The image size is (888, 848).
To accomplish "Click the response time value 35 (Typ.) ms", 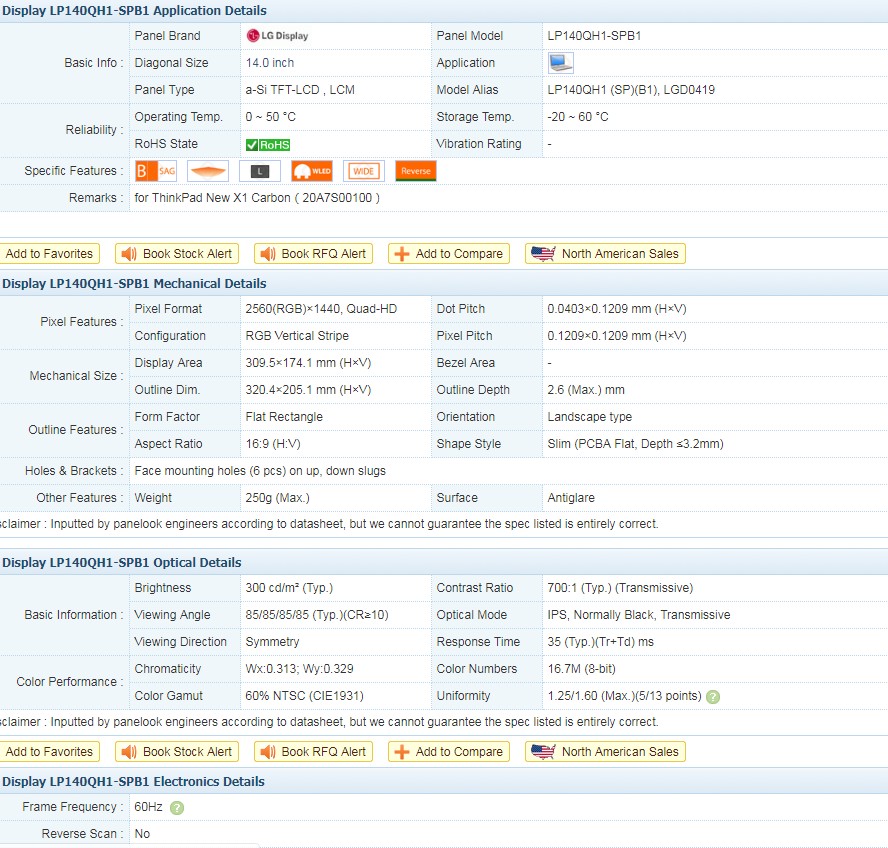I will coord(600,642).
